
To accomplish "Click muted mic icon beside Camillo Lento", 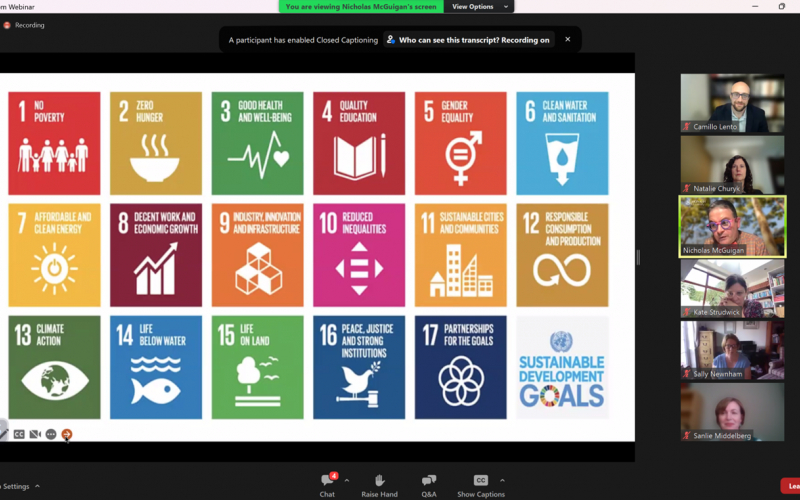I will 687,127.
